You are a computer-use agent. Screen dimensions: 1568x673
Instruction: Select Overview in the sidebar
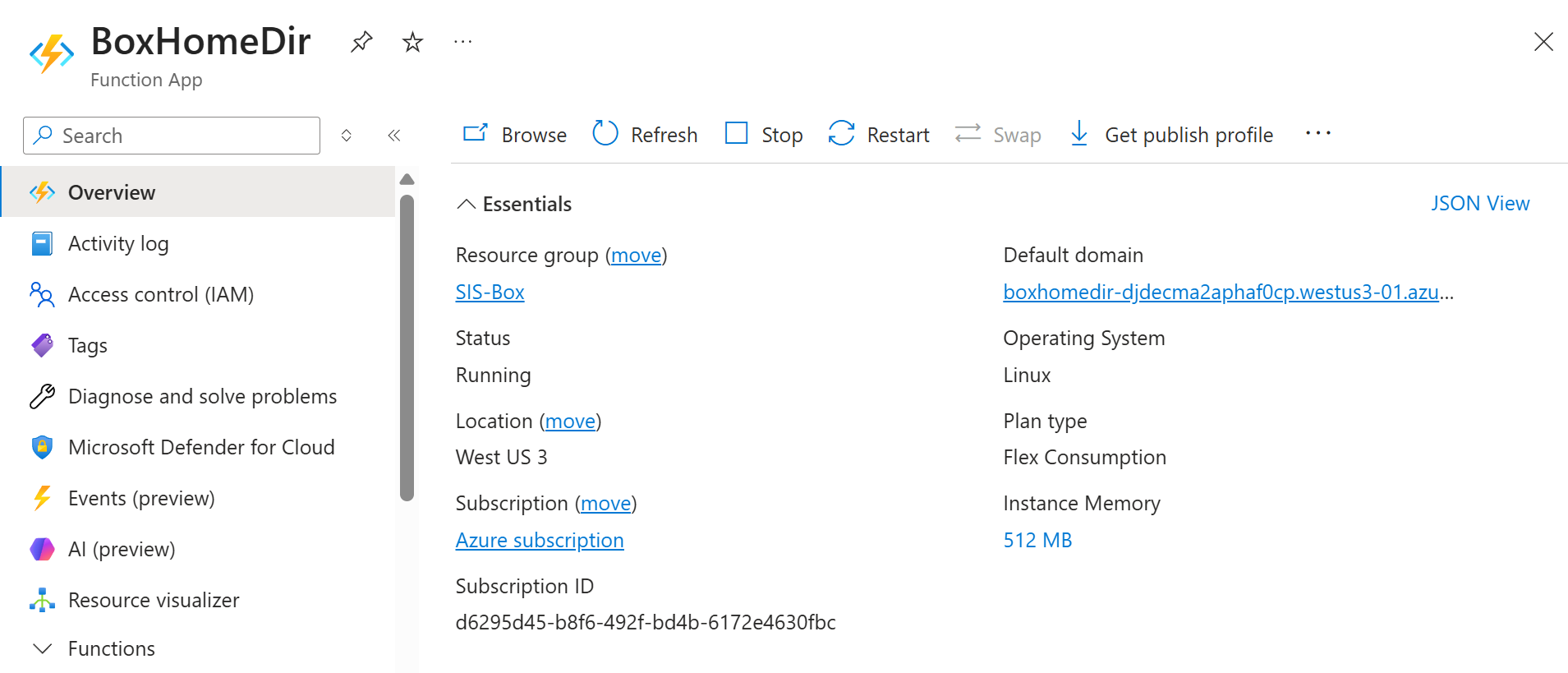199,192
